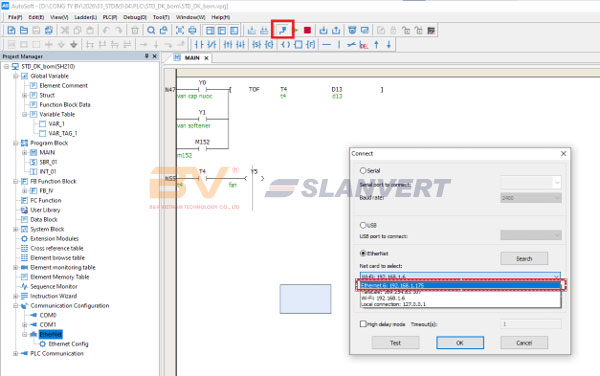
Task: Select the Ethernet radio button
Action: coord(363,253)
